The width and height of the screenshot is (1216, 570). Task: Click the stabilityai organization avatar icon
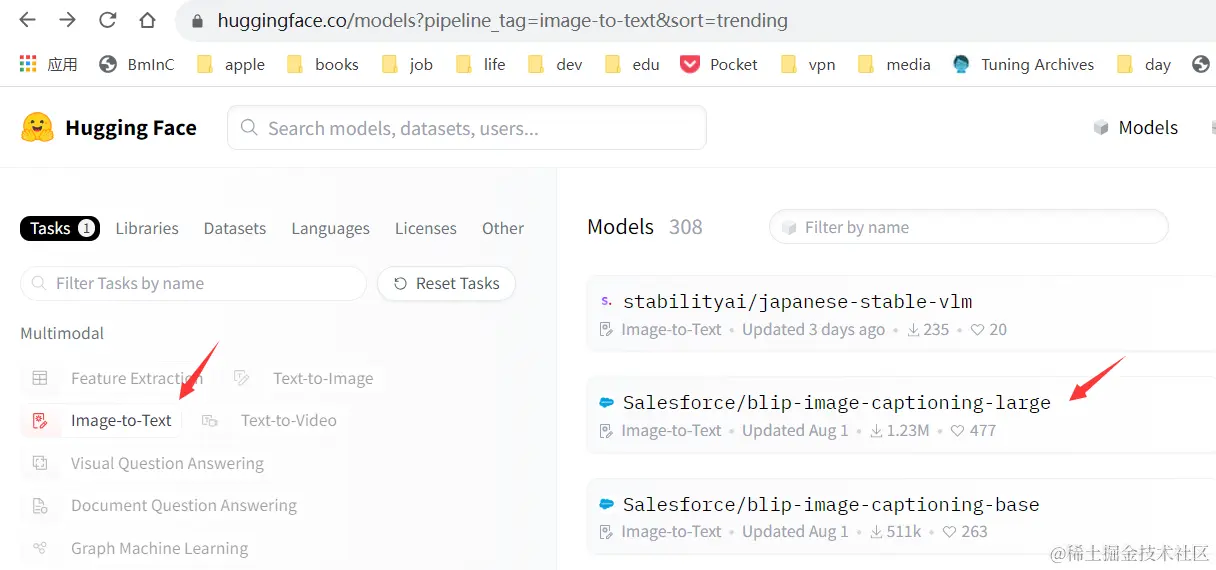[605, 301]
